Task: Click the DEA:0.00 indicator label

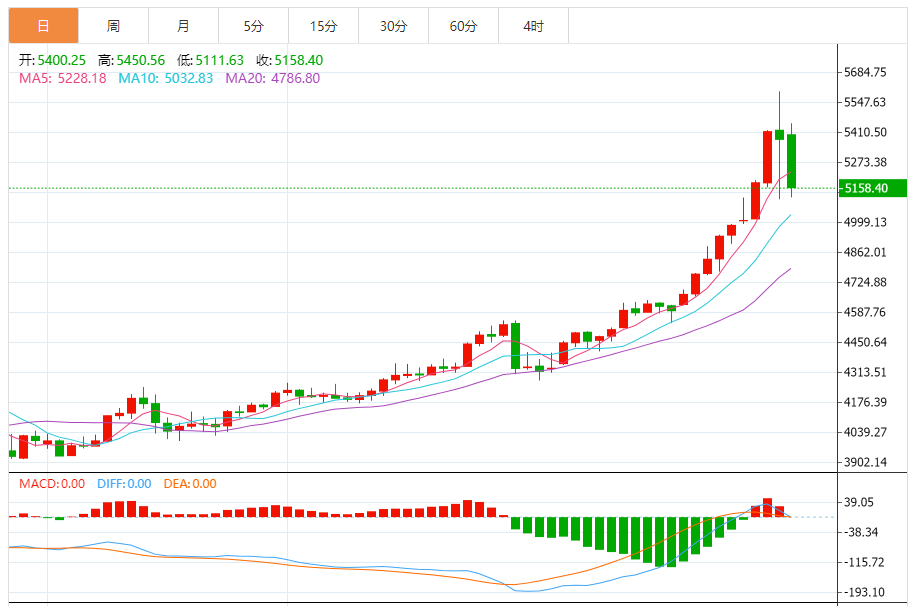Action: click(x=190, y=484)
